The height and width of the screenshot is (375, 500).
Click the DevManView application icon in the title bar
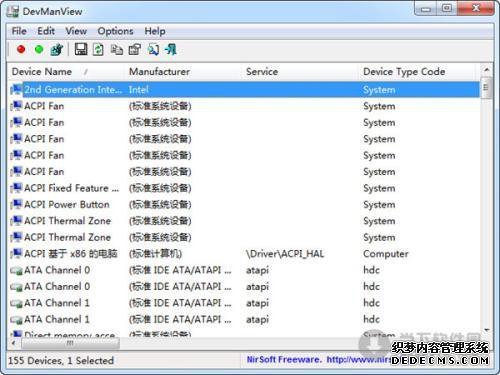pos(13,11)
